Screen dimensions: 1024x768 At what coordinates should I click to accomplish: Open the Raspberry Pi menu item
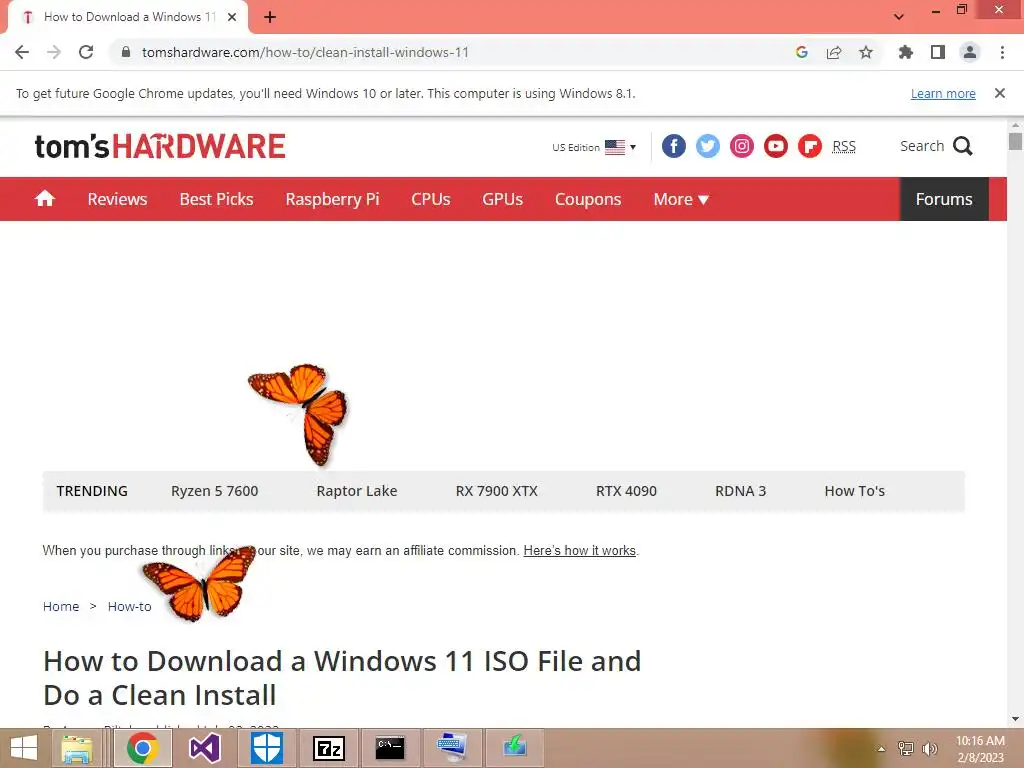pyautogui.click(x=332, y=199)
